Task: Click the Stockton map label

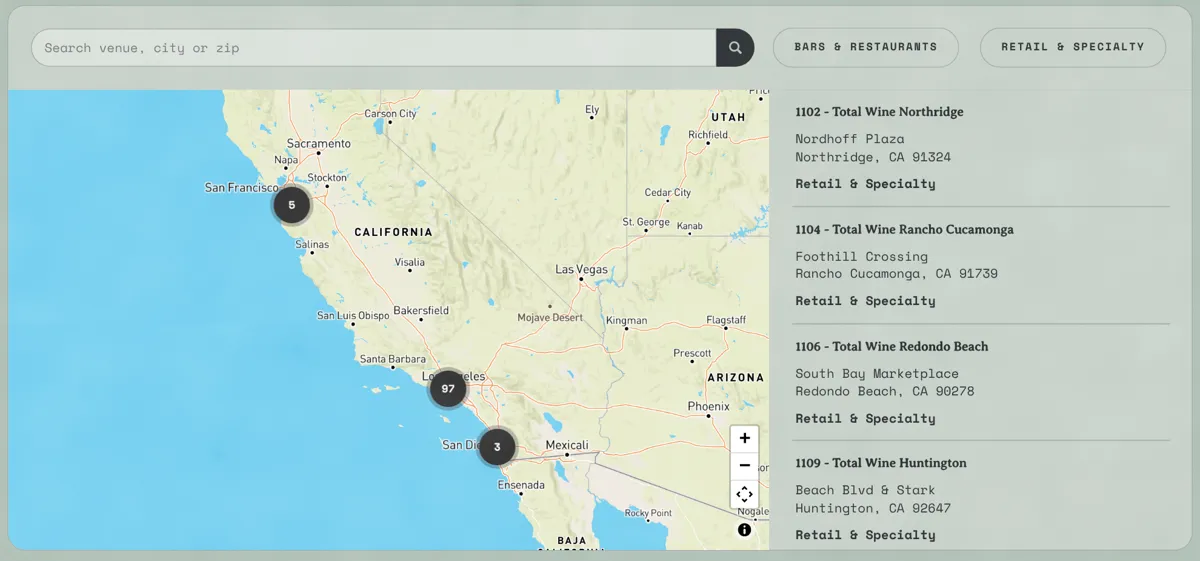Action: point(327,178)
